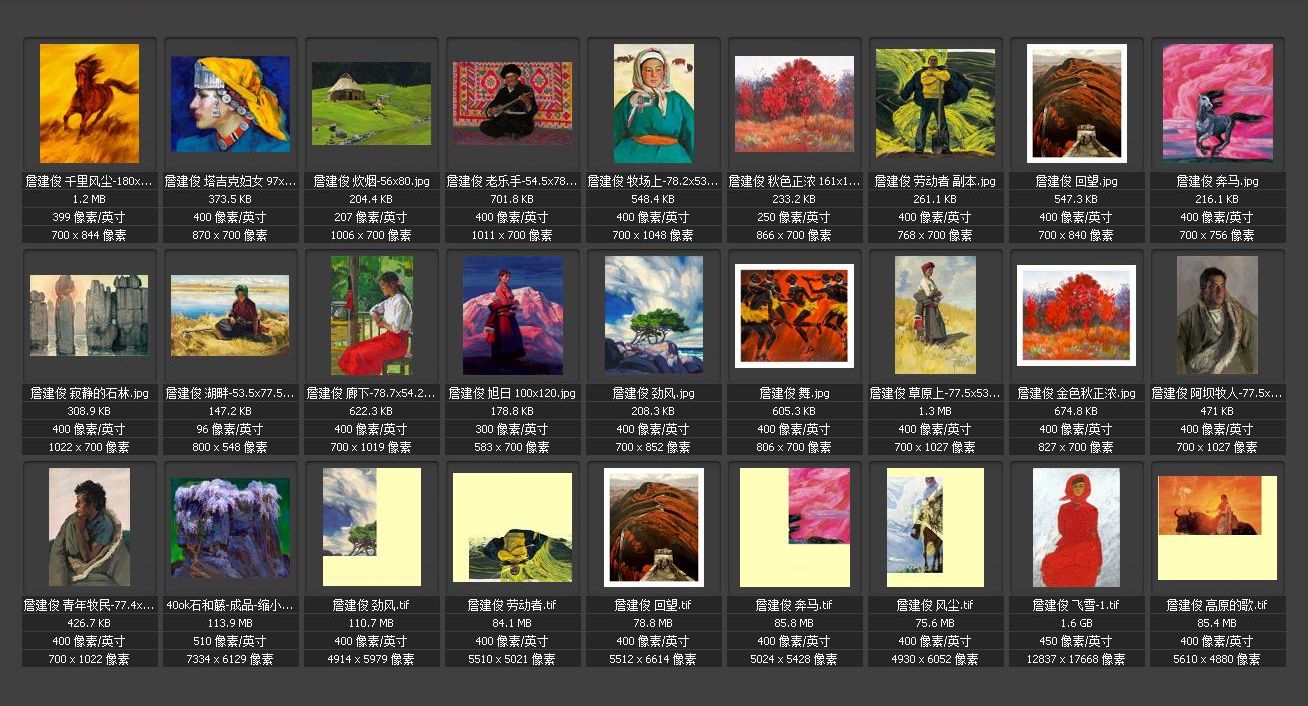Select the 老乐手 musician painting thumbnail
Screen dimensions: 1308x706
coord(512,104)
